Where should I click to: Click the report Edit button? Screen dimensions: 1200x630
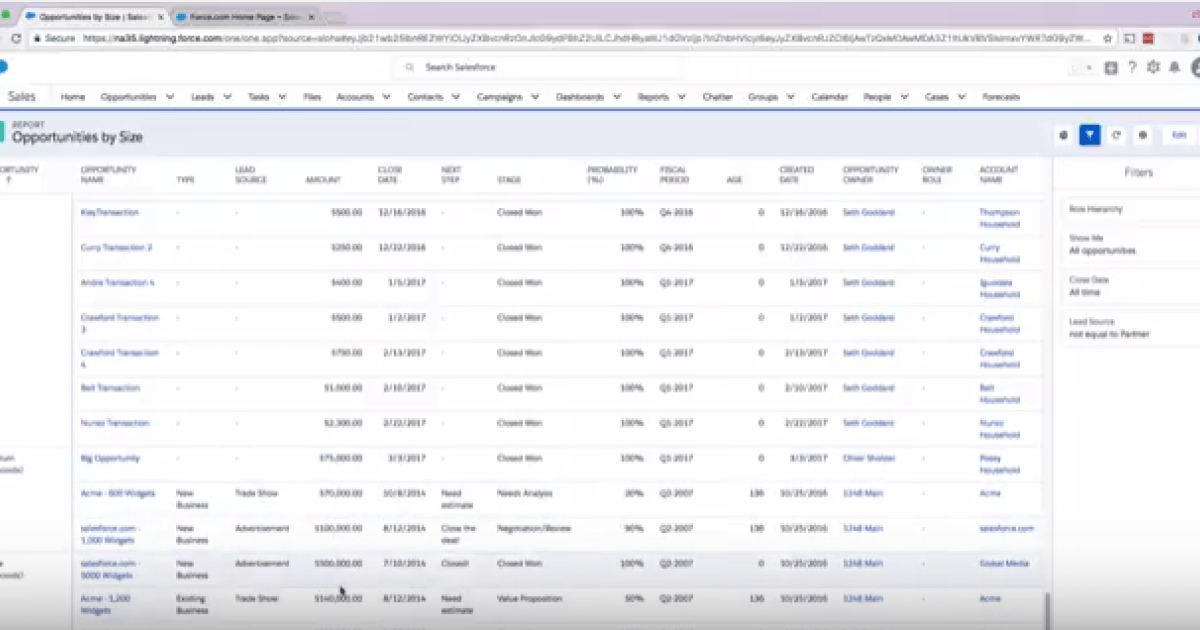(x=1179, y=135)
